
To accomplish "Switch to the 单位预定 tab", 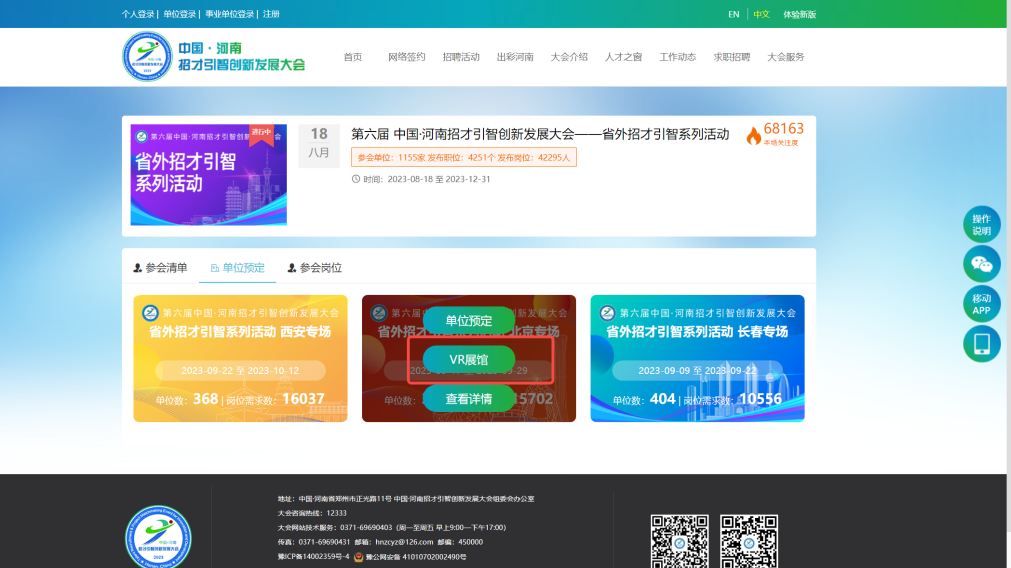I will (x=237, y=268).
